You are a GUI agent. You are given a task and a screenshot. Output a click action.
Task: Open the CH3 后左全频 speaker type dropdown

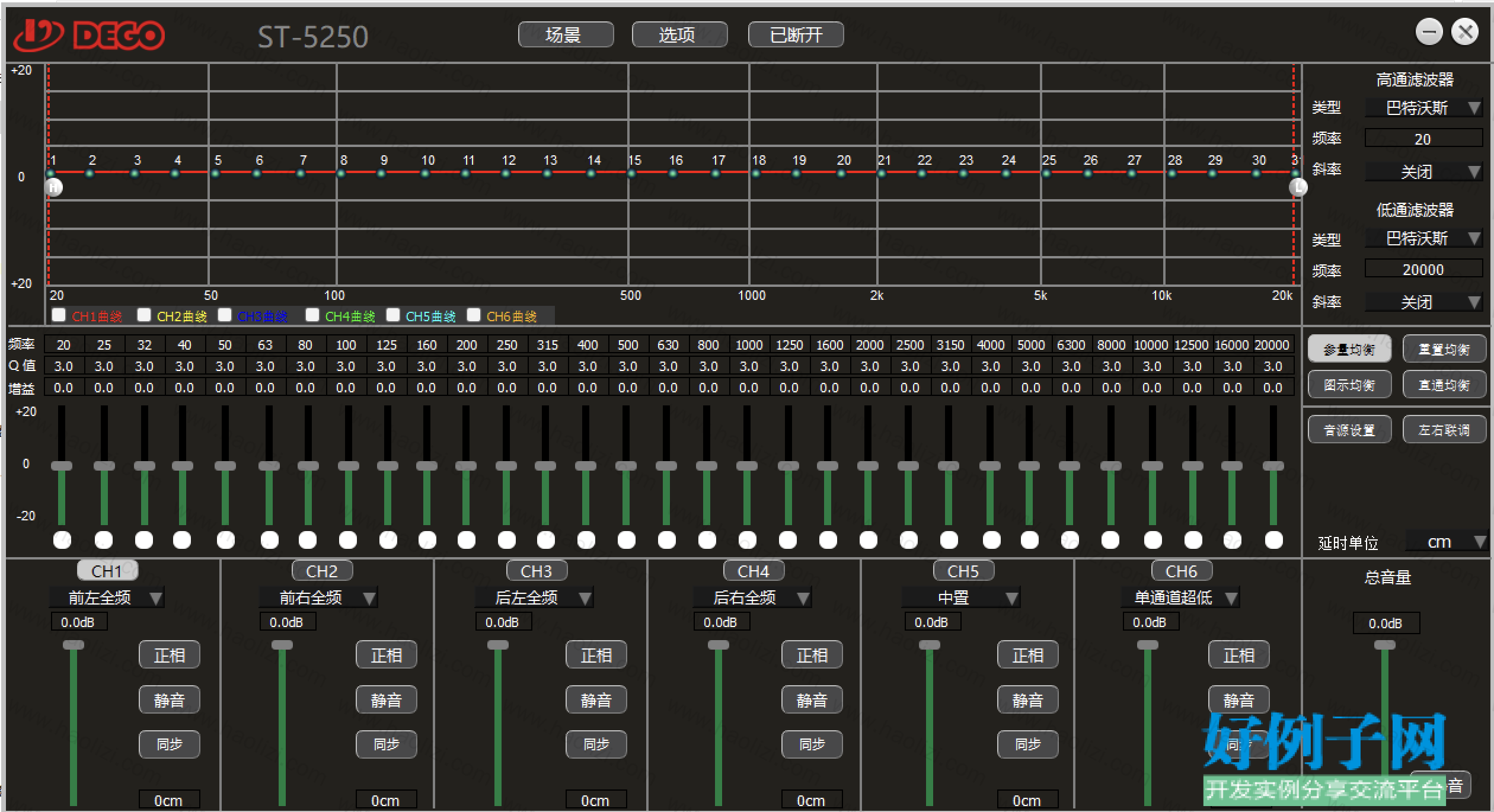click(x=534, y=597)
